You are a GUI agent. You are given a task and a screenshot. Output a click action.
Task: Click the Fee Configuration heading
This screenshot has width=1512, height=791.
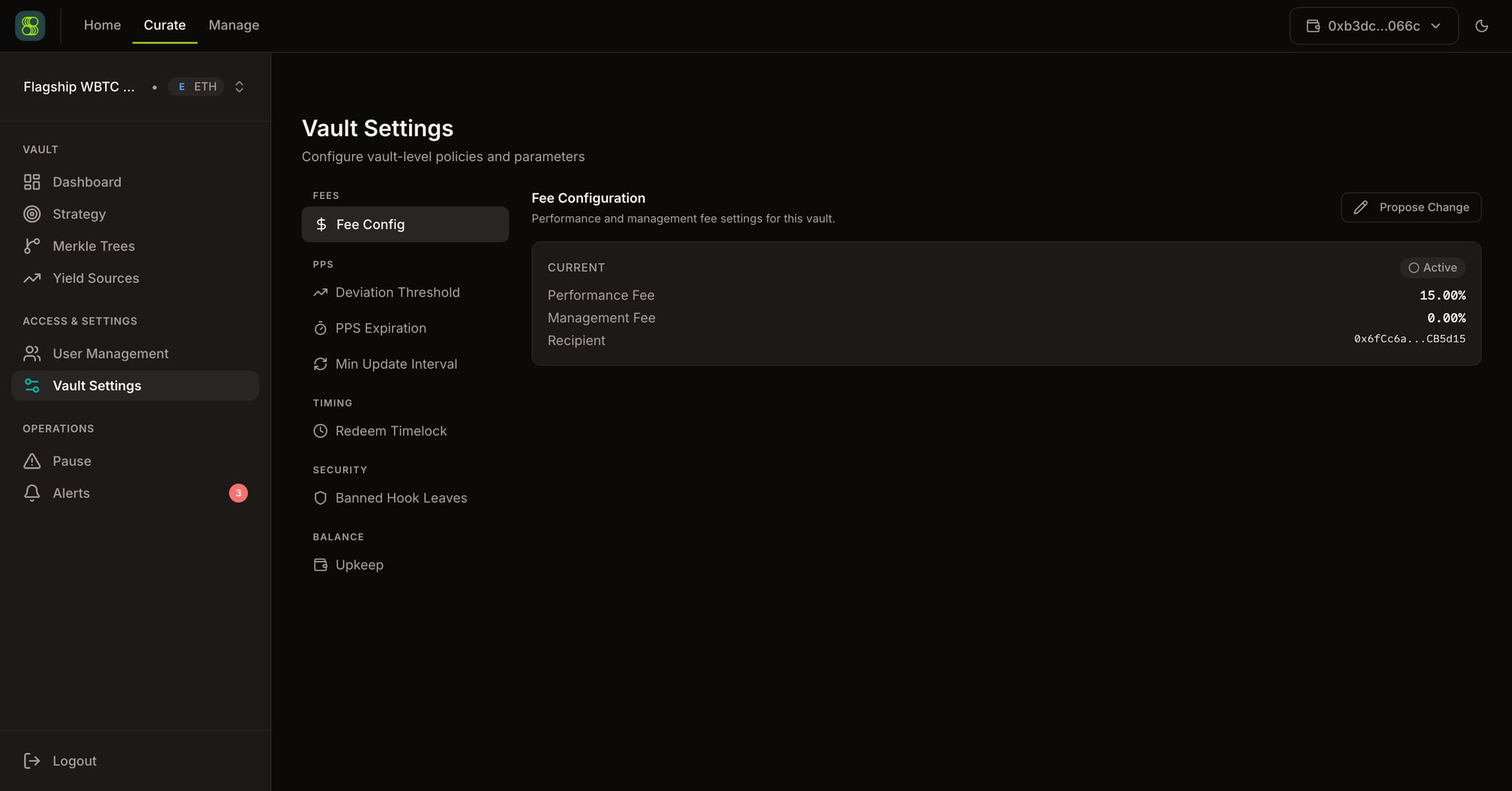click(x=588, y=198)
